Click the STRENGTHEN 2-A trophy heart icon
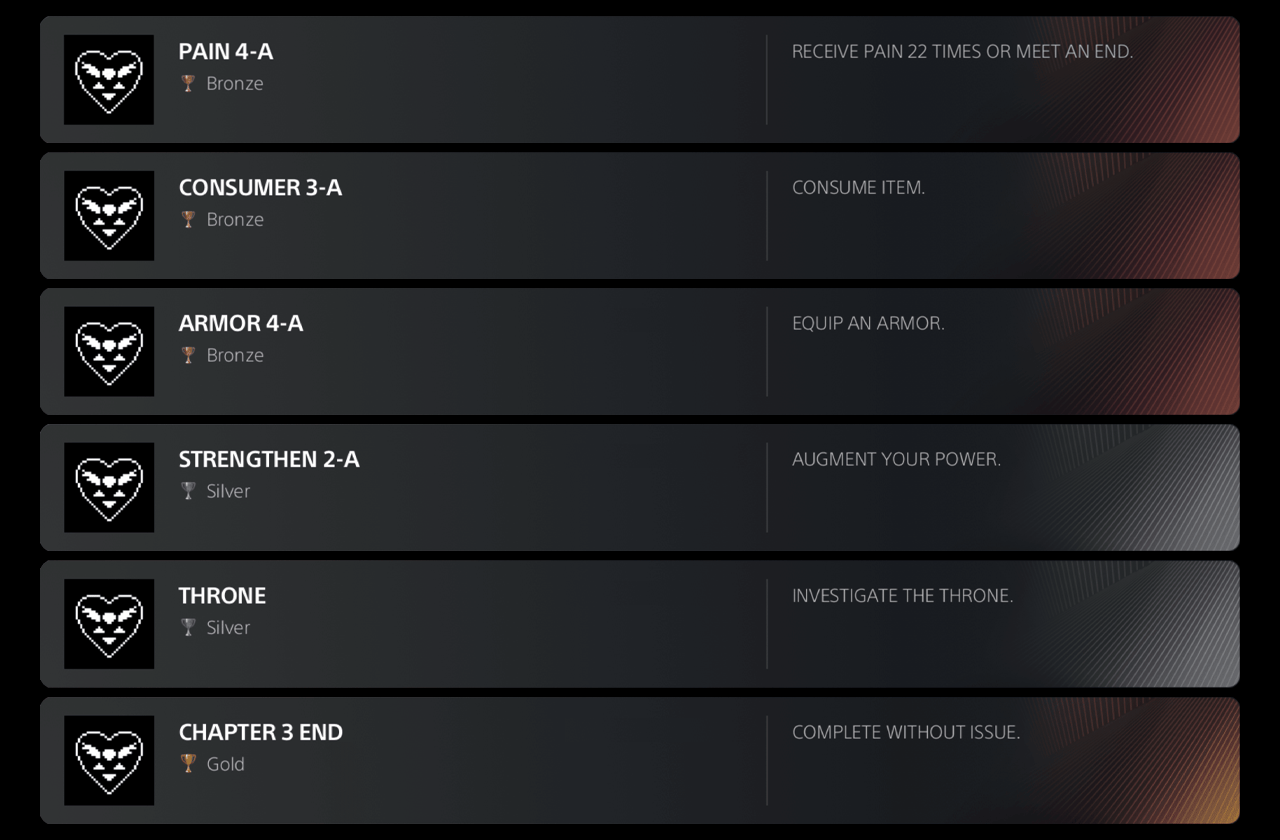The height and width of the screenshot is (840, 1280). tap(109, 488)
